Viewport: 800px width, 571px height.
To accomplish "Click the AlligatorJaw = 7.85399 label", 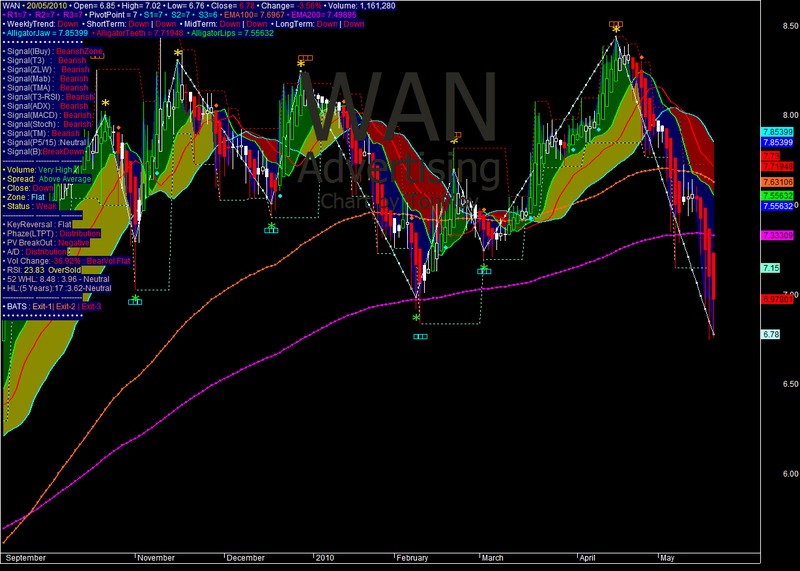I will pyautogui.click(x=47, y=33).
